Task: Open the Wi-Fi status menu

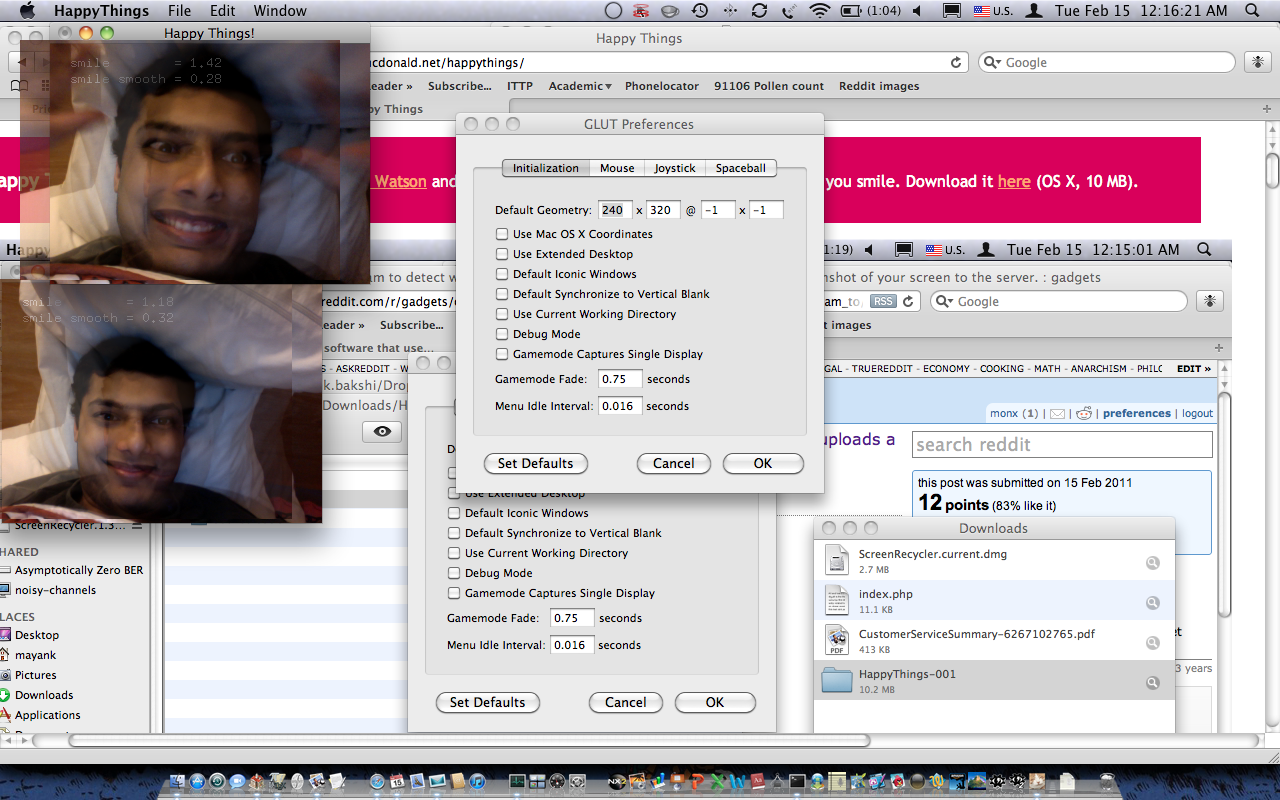Action: point(820,11)
